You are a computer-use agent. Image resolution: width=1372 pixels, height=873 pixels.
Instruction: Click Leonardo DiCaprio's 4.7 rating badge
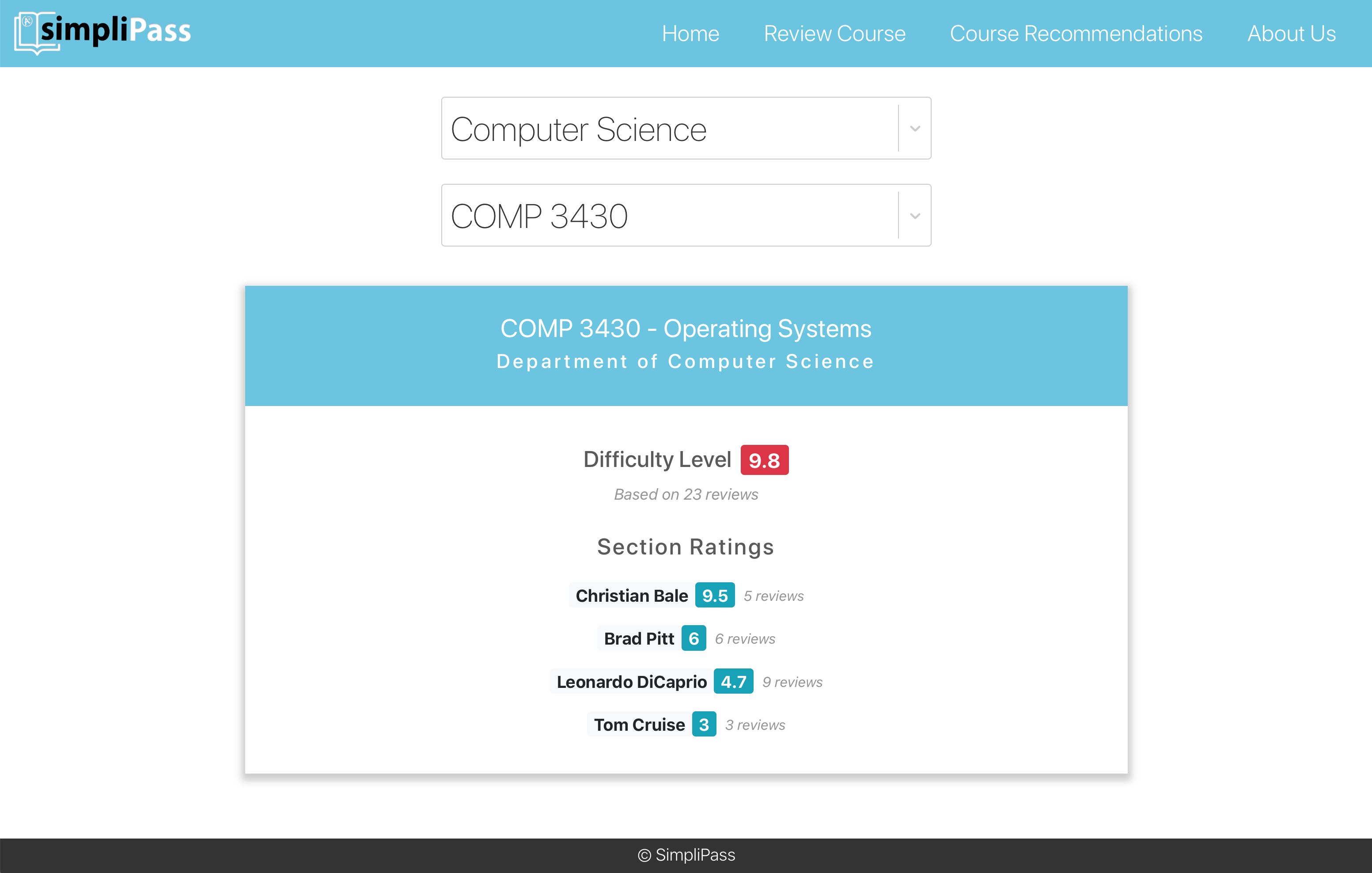click(x=733, y=682)
